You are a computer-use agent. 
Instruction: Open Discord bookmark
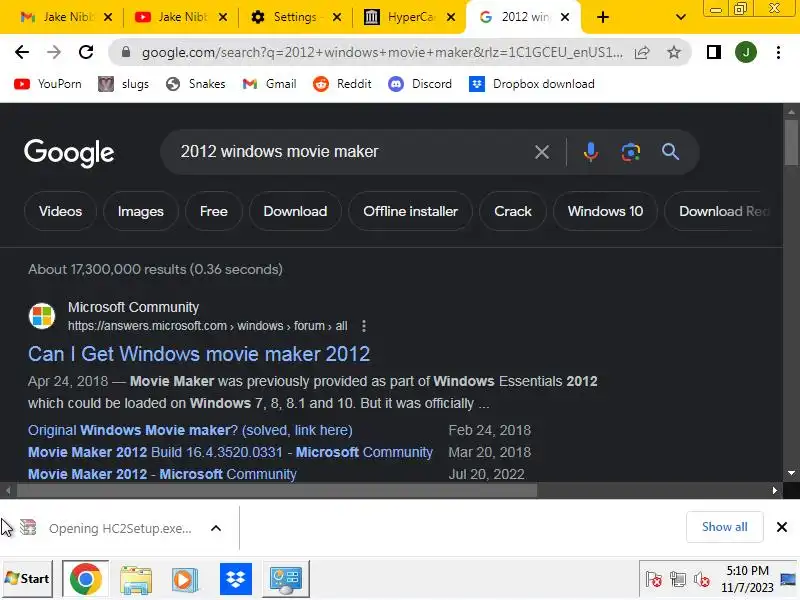[420, 84]
